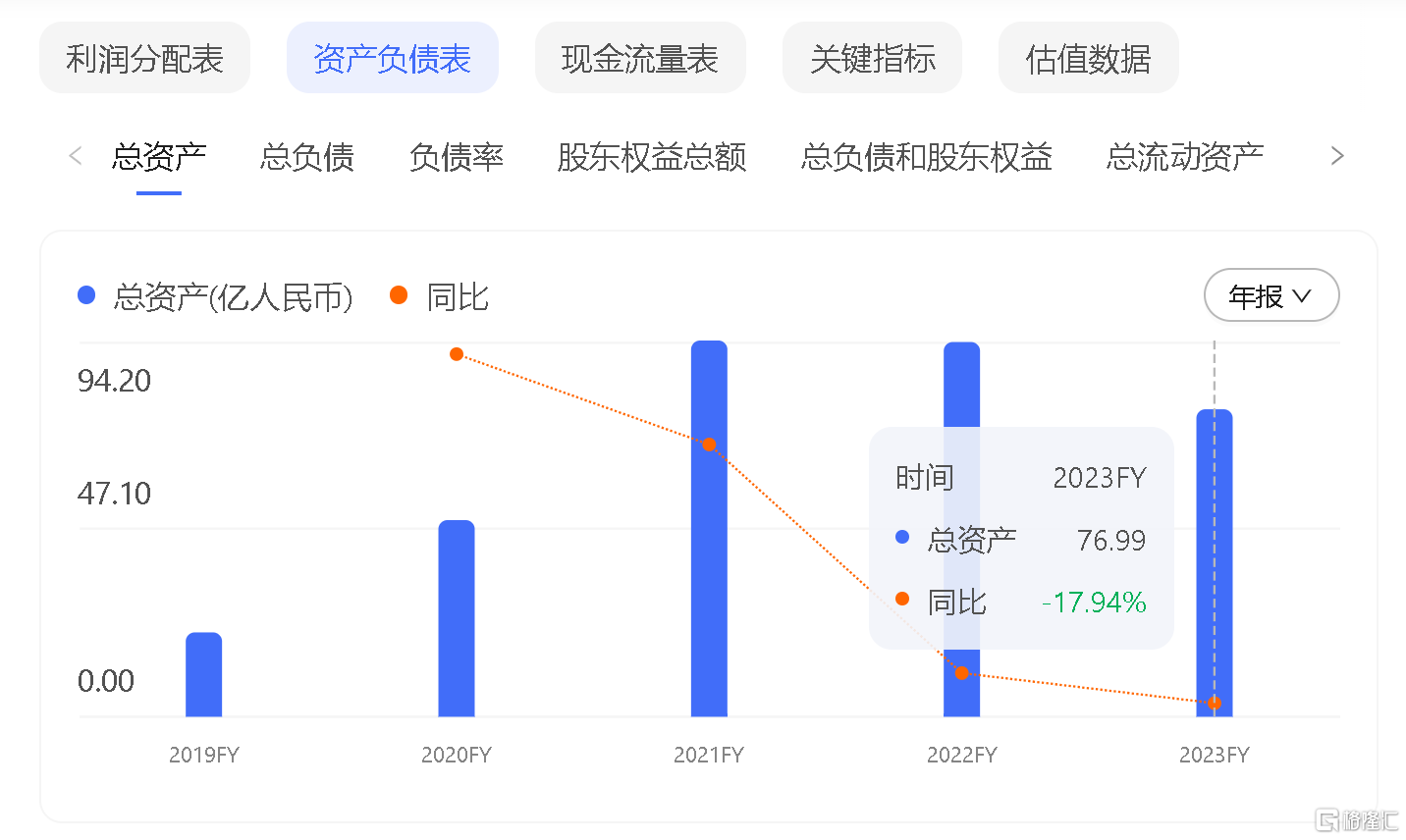Show the 股东权益总额 metric
Viewport: 1406px width, 840px height.
pos(652,157)
